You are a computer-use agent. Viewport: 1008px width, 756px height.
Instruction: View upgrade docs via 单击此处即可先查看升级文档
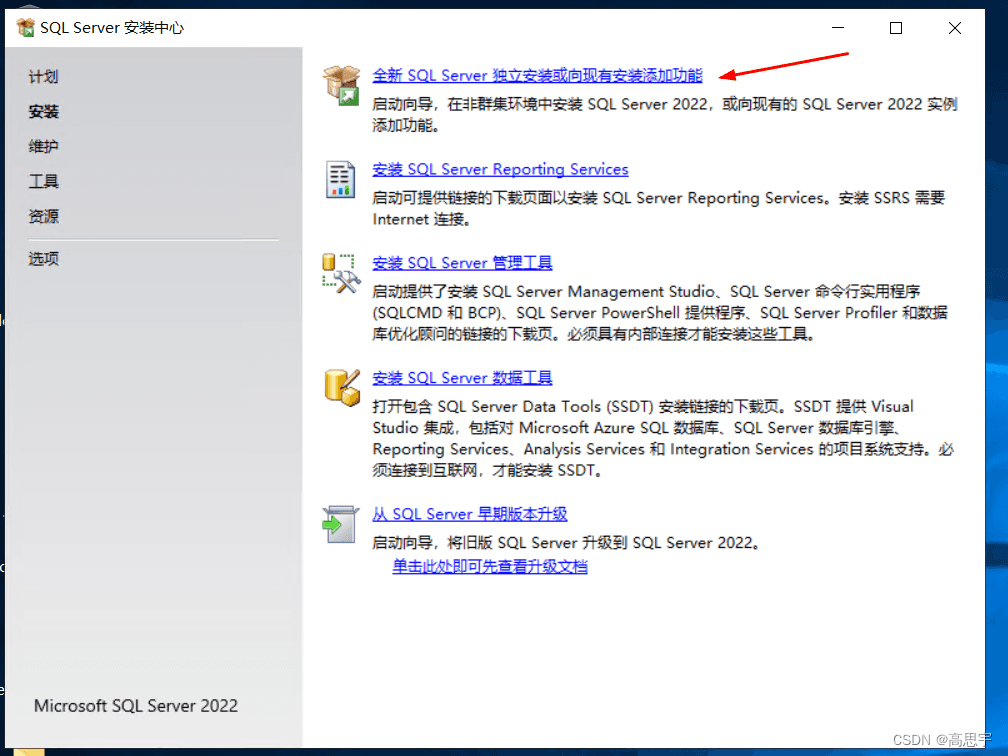(490, 566)
